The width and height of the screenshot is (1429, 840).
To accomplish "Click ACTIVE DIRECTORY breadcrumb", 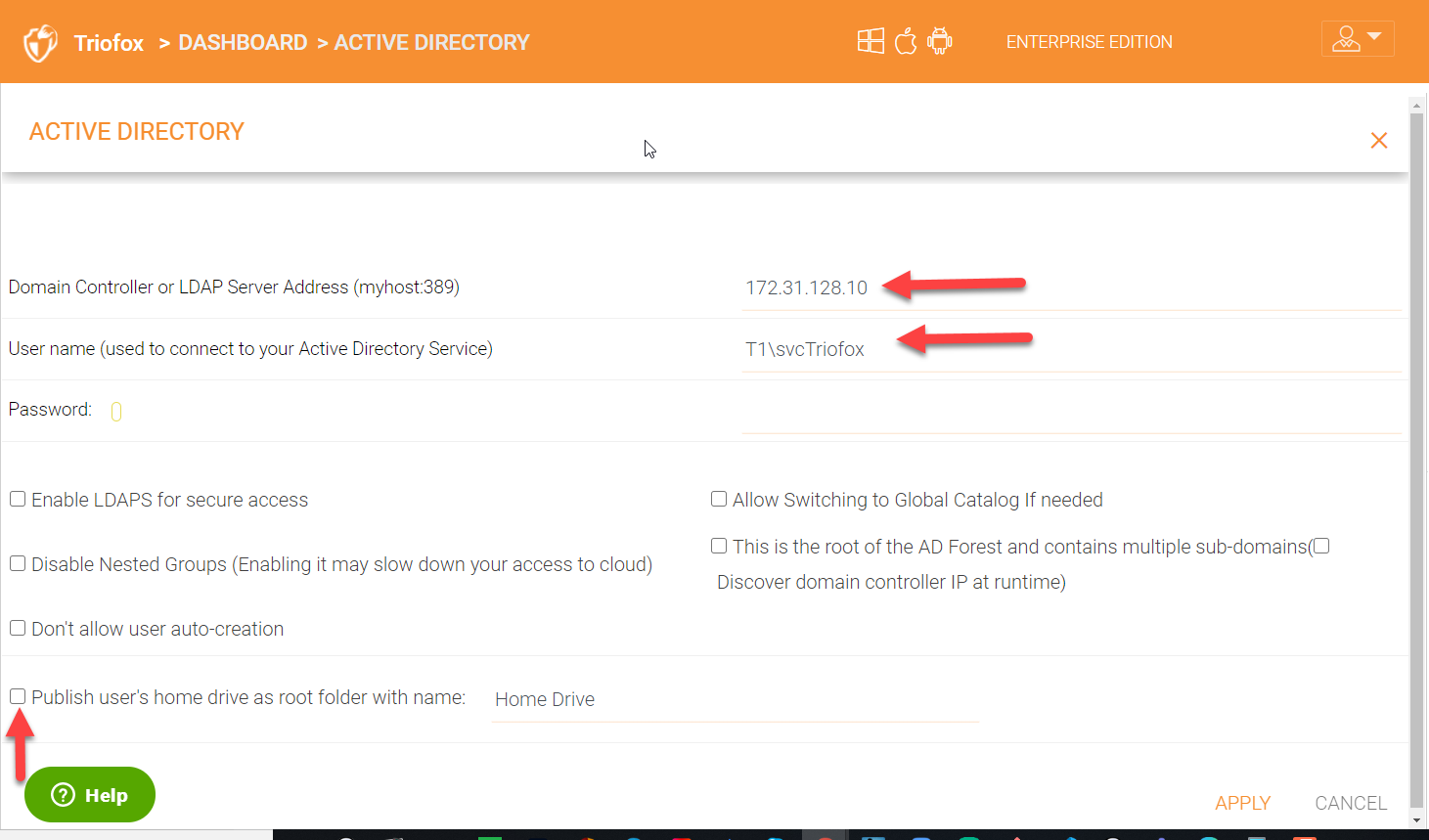I will [431, 42].
